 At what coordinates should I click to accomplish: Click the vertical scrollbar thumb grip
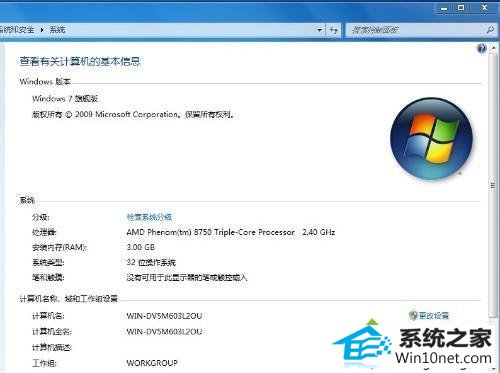coord(493,185)
